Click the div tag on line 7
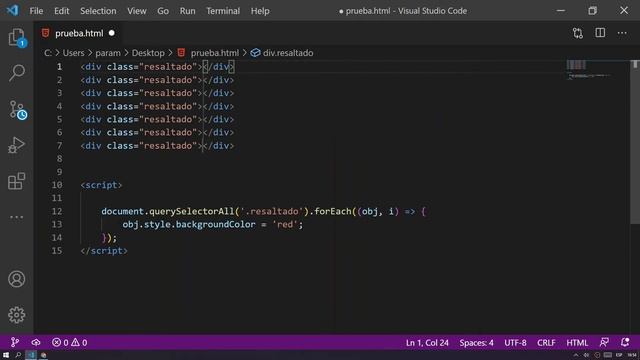This screenshot has height=360, width=640. click(x=93, y=145)
